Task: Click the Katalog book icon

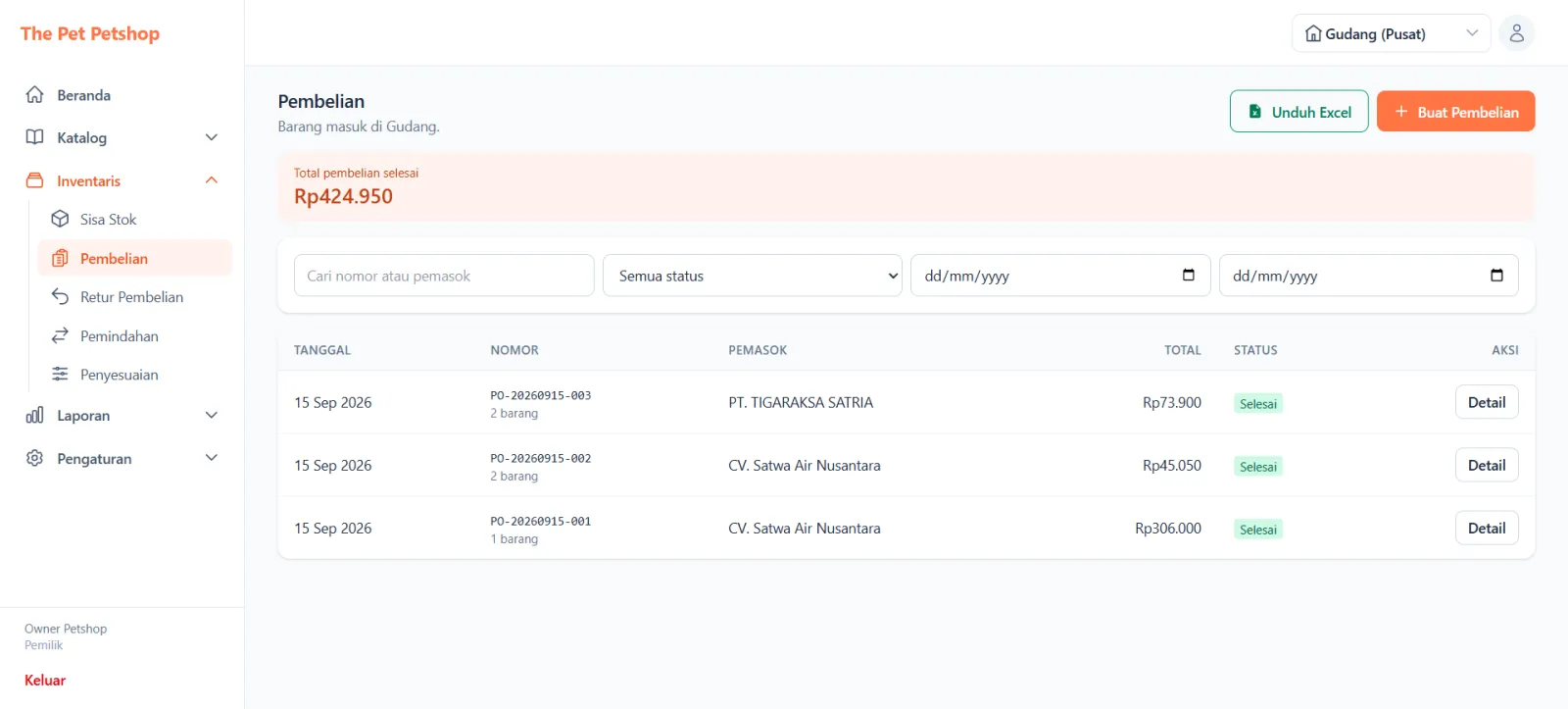Action: tap(35, 137)
